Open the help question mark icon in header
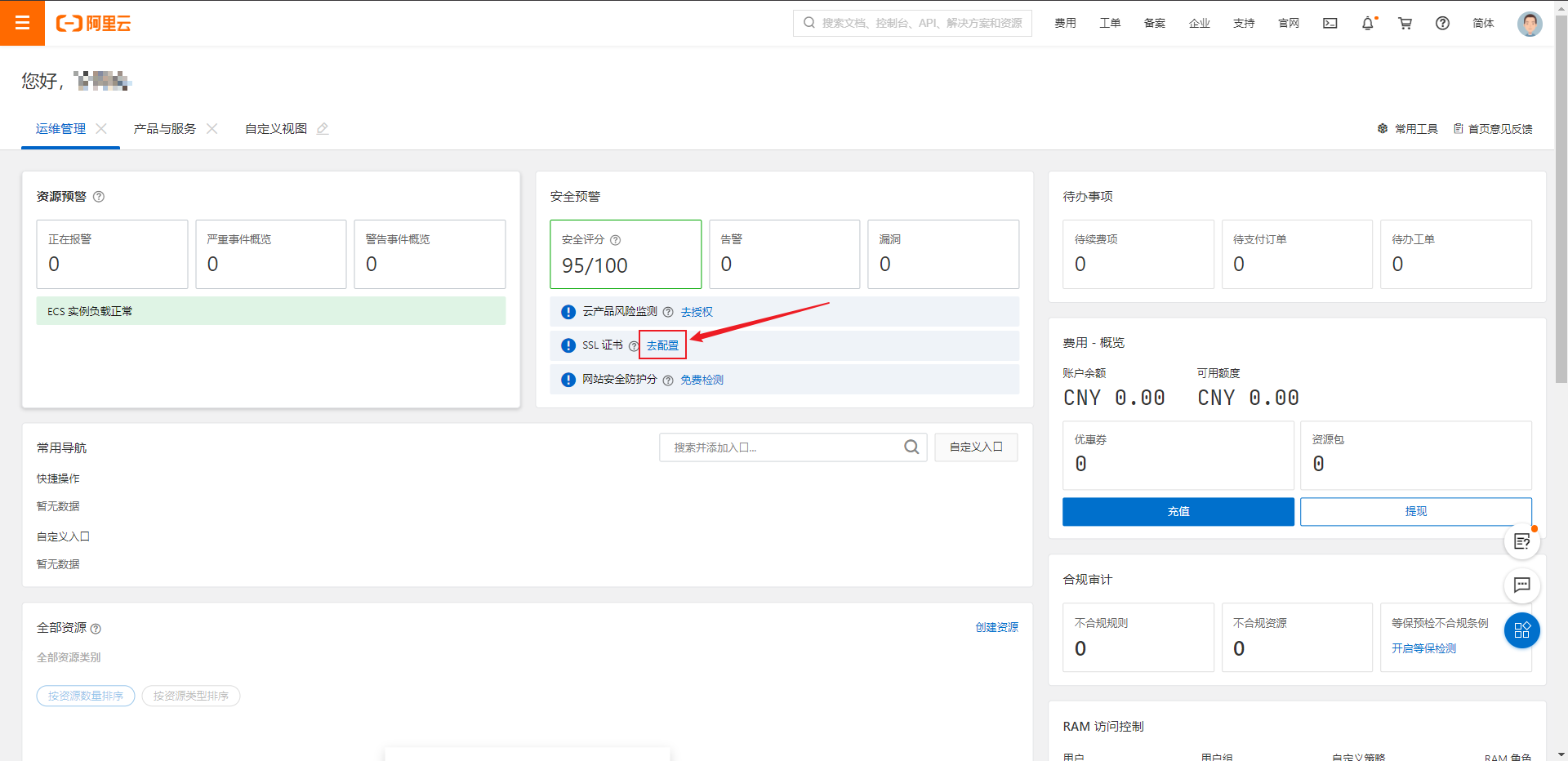1568x761 pixels. [1443, 23]
